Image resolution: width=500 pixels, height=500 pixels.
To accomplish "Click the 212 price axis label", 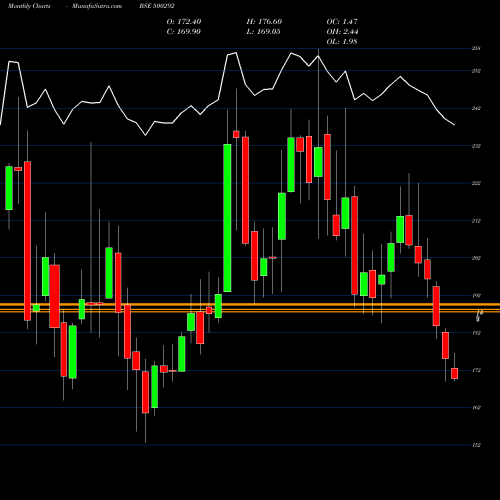I will click(x=476, y=221).
